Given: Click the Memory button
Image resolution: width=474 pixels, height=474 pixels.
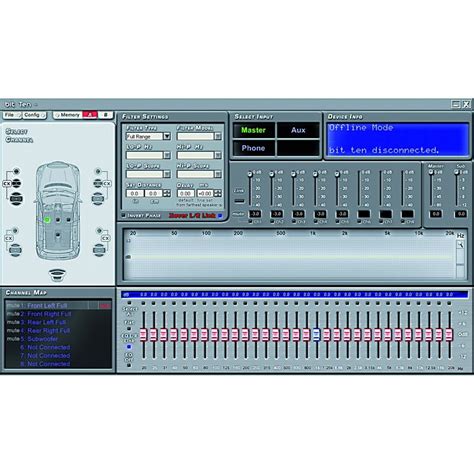Looking at the screenshot, I should (x=68, y=115).
